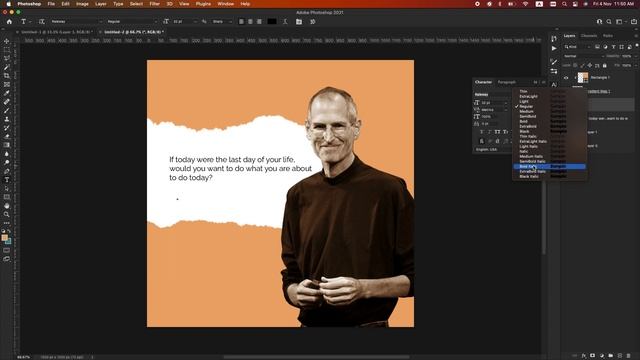Toggle All Caps in Character panel
Image resolution: width=640 pixels, height=360 pixels.
(497, 132)
